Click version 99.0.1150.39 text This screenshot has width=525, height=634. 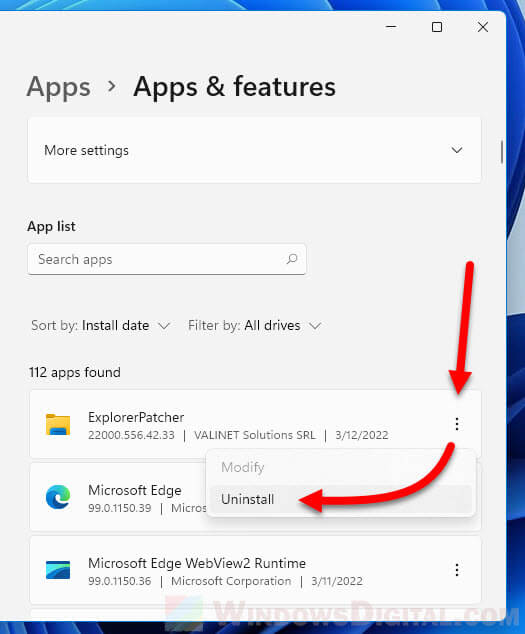click(120, 508)
